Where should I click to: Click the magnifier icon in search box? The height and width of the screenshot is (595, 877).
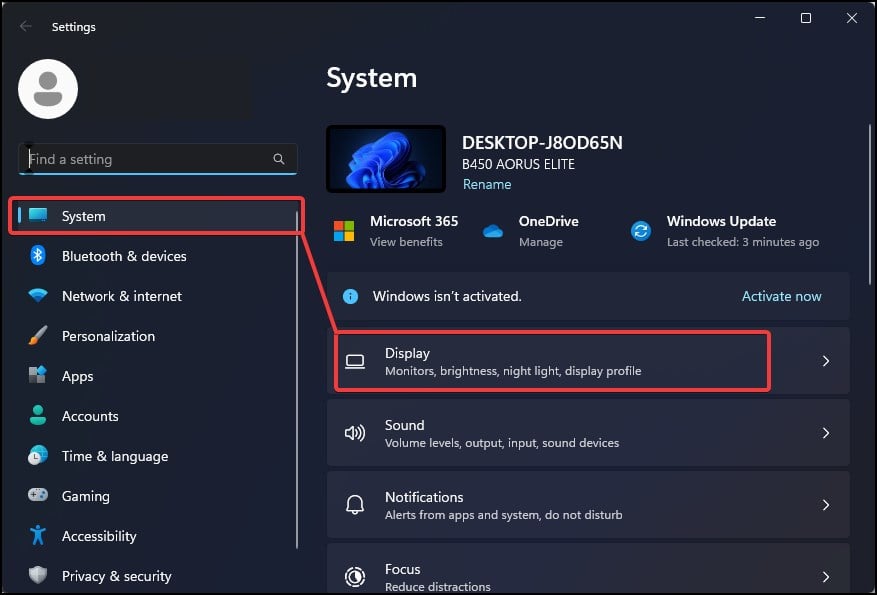tap(279, 159)
